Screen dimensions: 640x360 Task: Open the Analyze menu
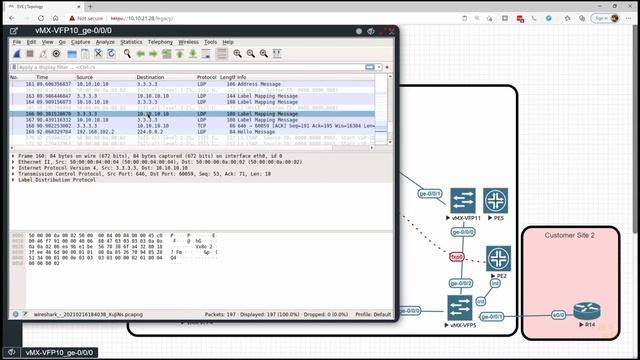(105, 42)
